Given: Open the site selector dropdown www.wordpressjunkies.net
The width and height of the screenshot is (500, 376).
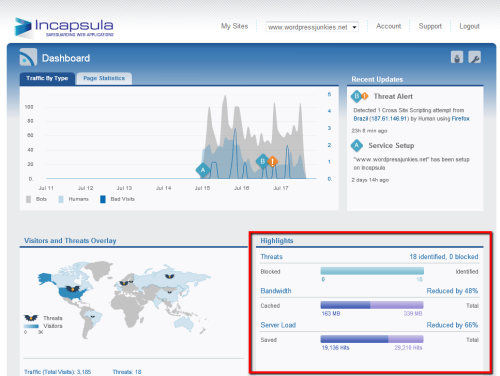Looking at the screenshot, I should click(312, 27).
